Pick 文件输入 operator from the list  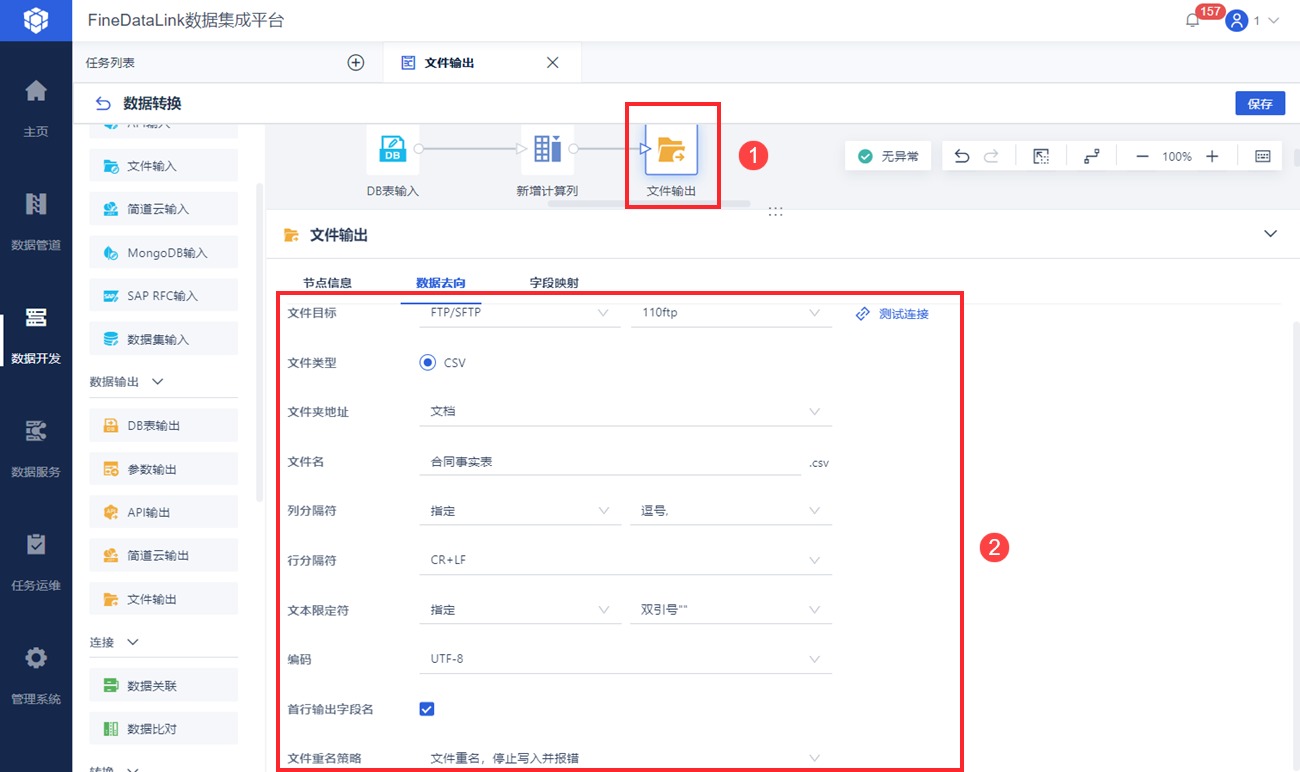click(164, 166)
